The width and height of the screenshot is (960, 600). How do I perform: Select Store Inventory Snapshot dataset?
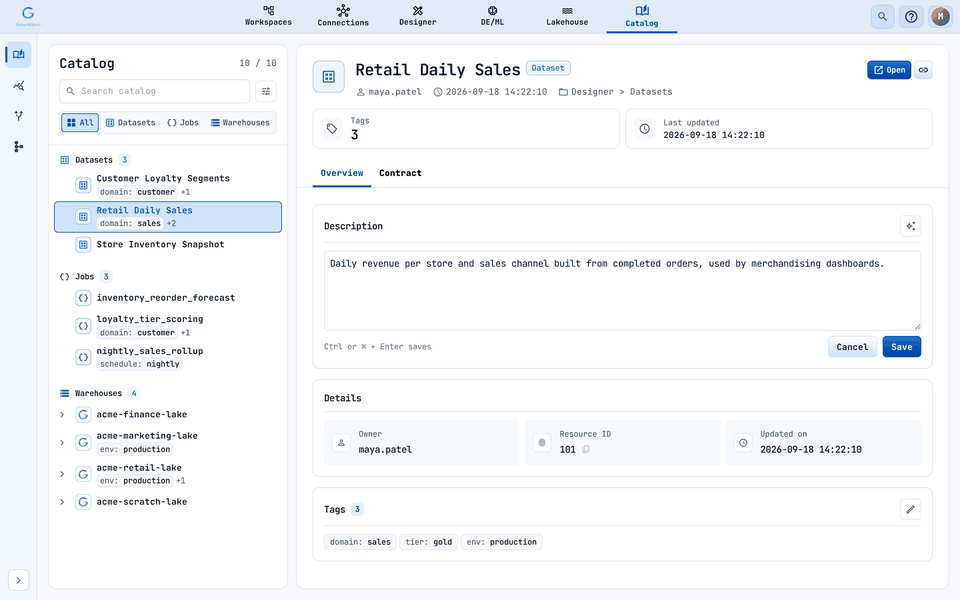pos(168,244)
